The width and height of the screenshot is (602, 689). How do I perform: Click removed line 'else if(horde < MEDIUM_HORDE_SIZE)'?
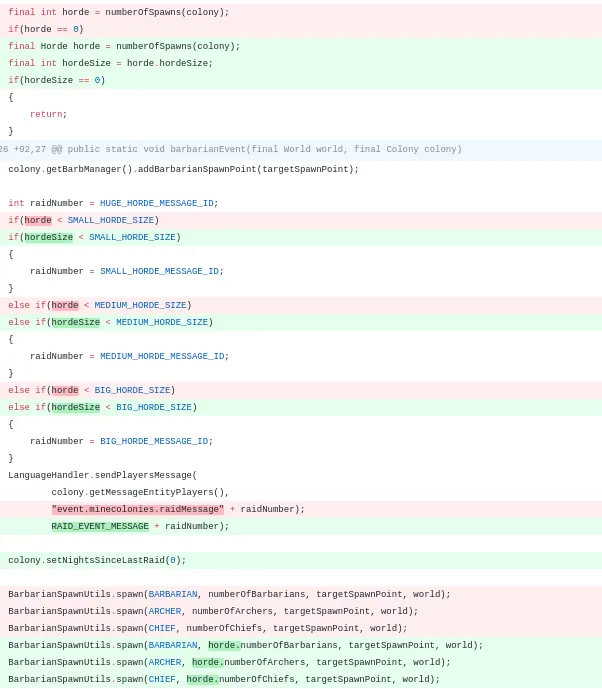tap(301, 305)
